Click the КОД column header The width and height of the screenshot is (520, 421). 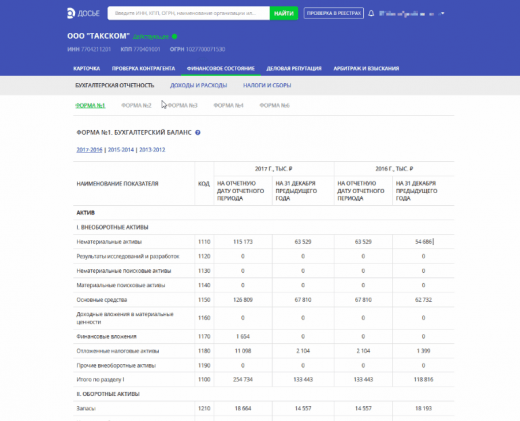click(204, 184)
